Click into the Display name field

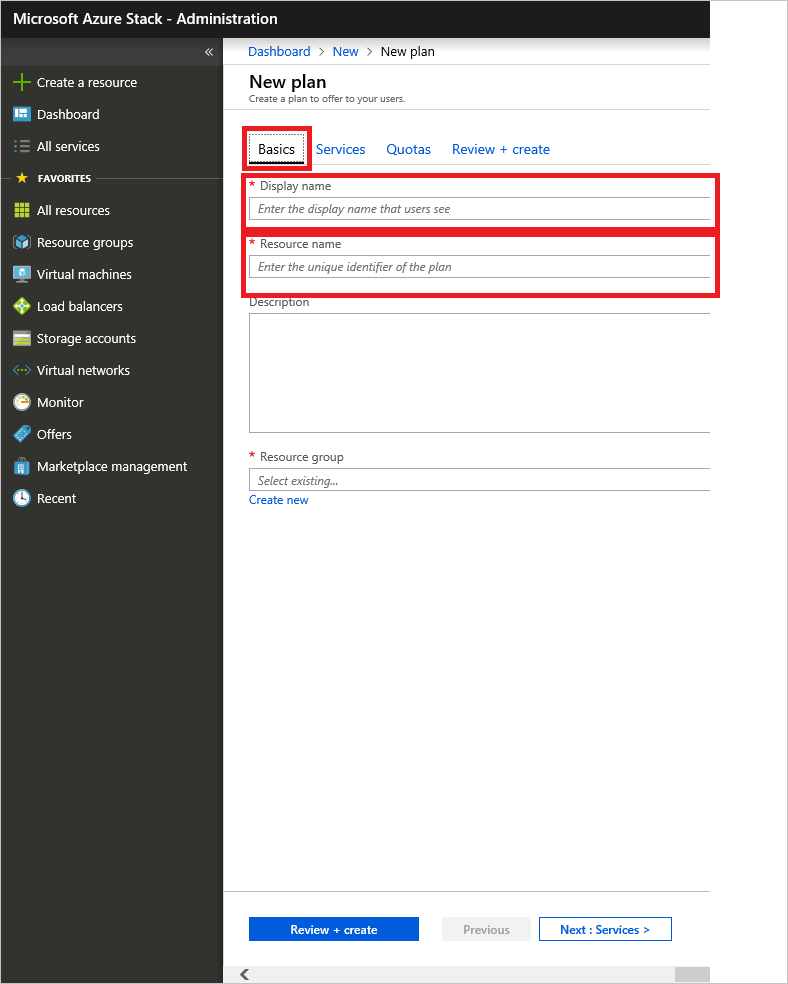[479, 209]
